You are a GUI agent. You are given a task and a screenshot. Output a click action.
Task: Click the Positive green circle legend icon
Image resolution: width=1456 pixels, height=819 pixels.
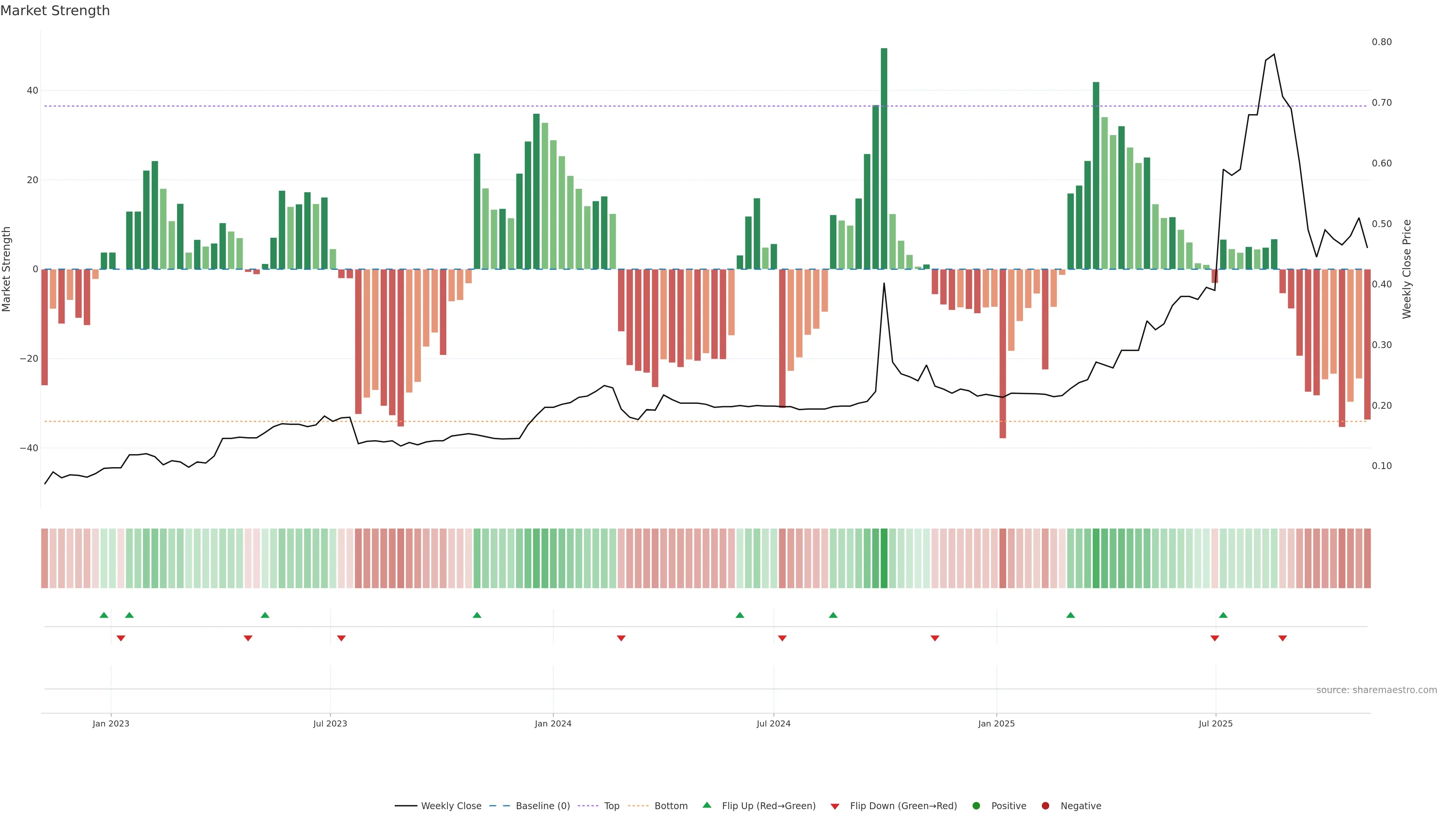[976, 806]
